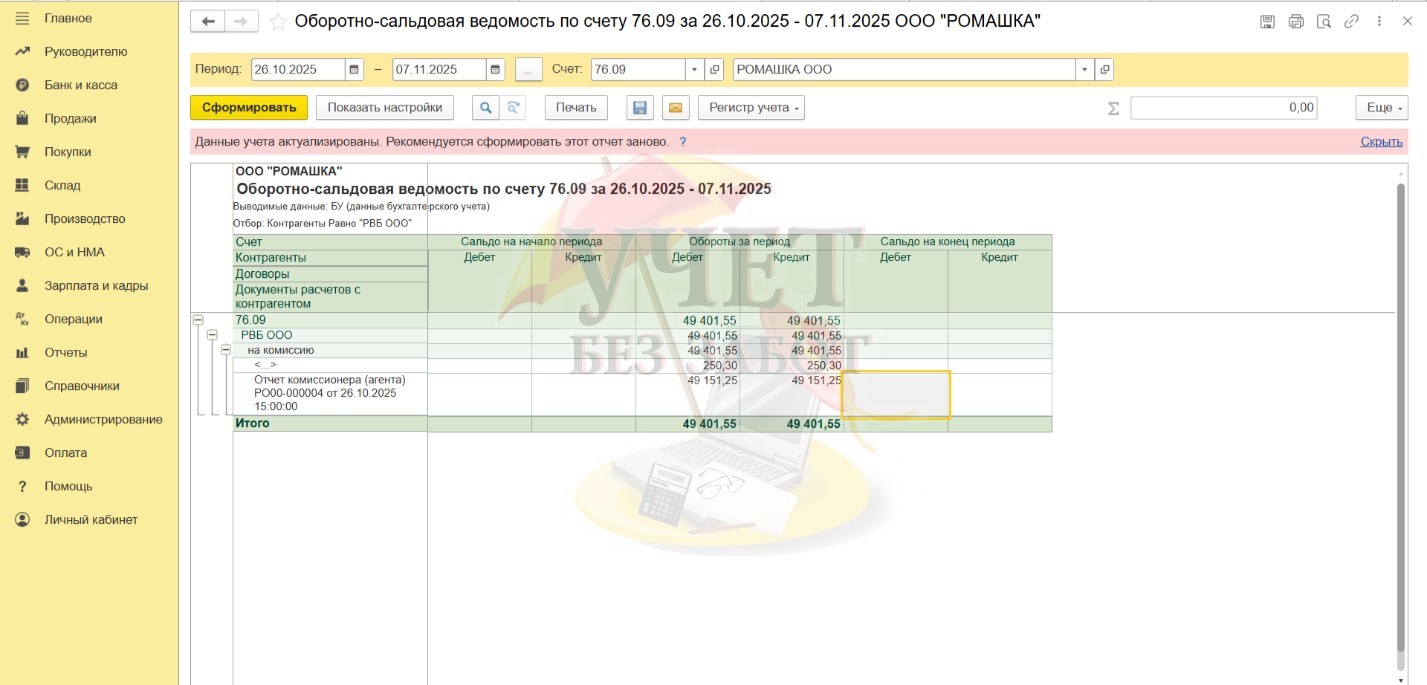Open calendar picker for end date 07.11.2025

[x=495, y=69]
